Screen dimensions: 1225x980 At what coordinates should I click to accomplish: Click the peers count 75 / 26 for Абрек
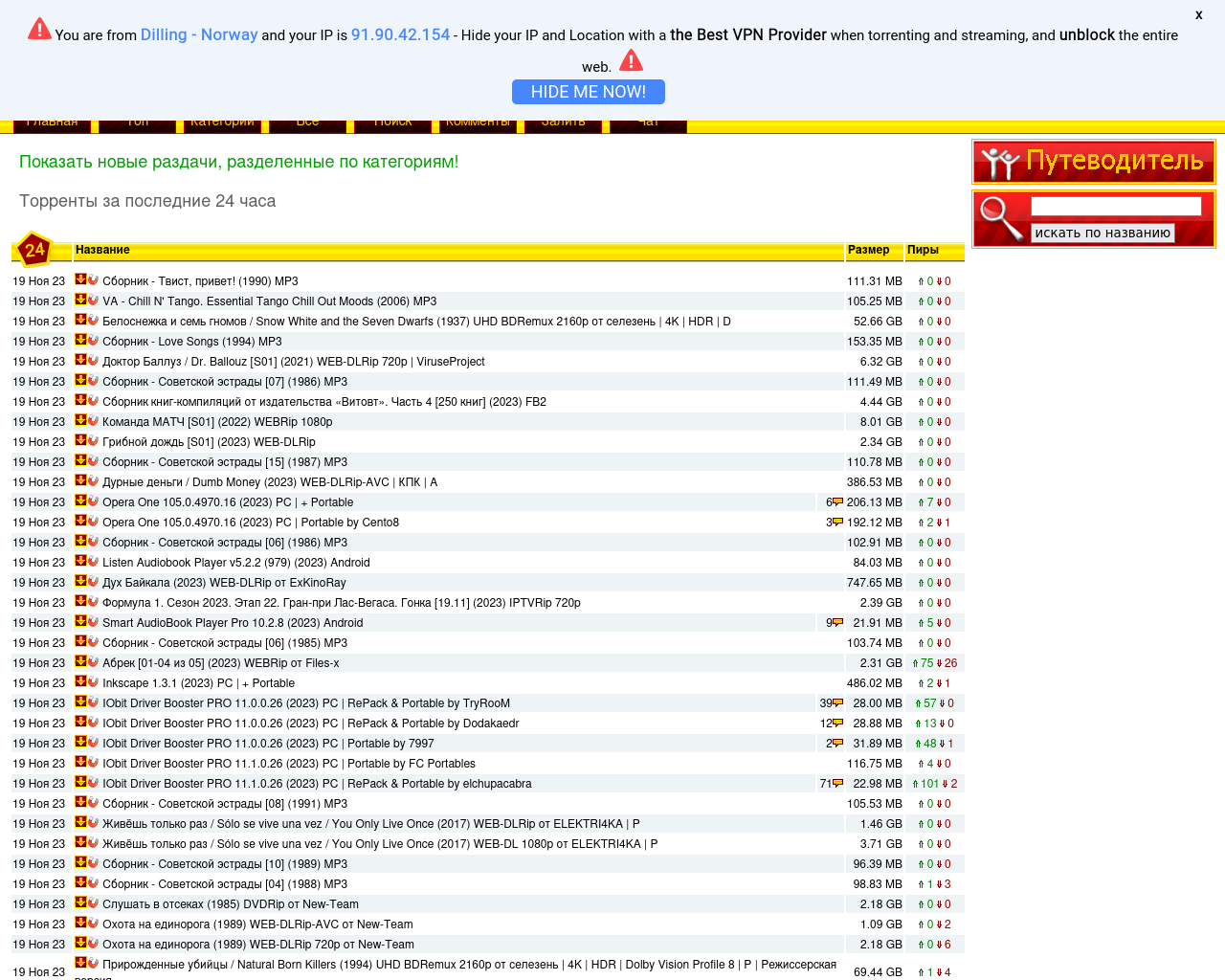pyautogui.click(x=935, y=663)
